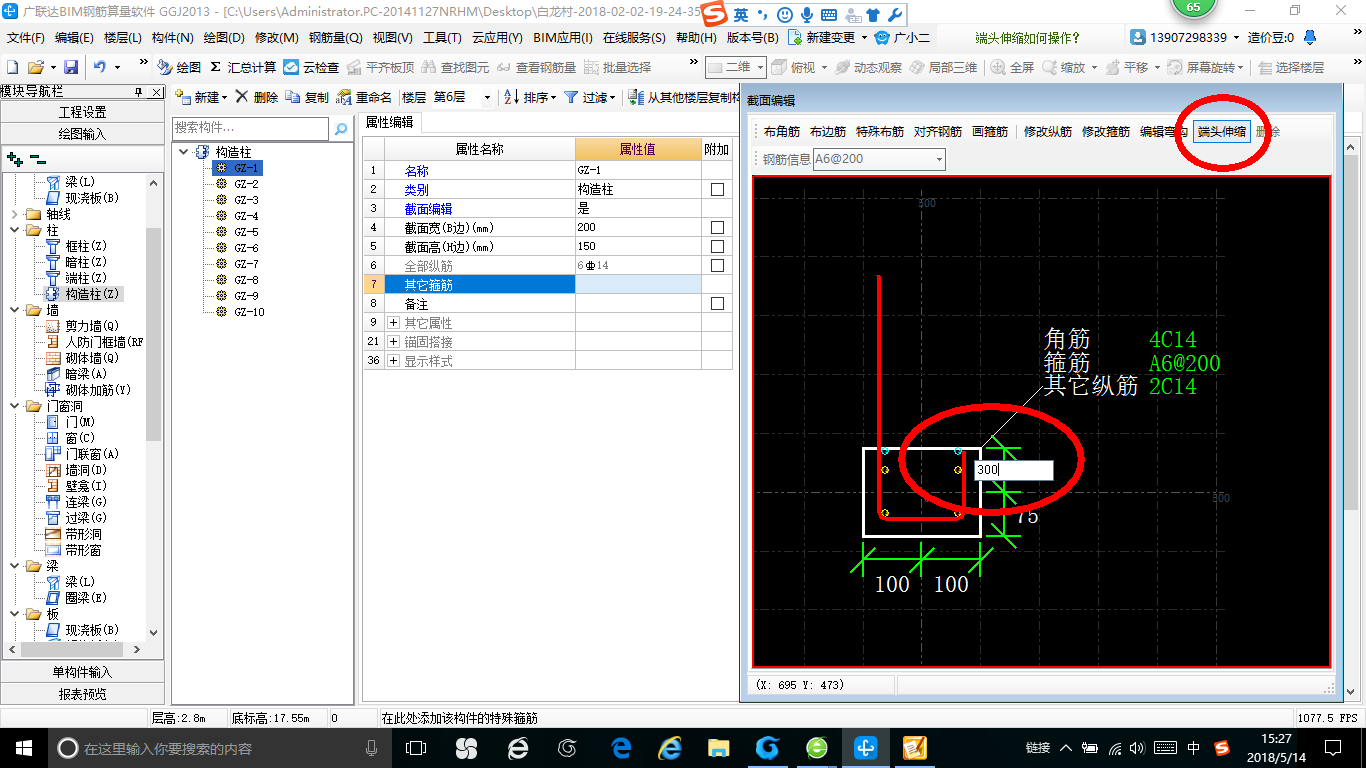Open the 报表预览 section
Image resolution: width=1366 pixels, height=768 pixels.
pos(82,693)
